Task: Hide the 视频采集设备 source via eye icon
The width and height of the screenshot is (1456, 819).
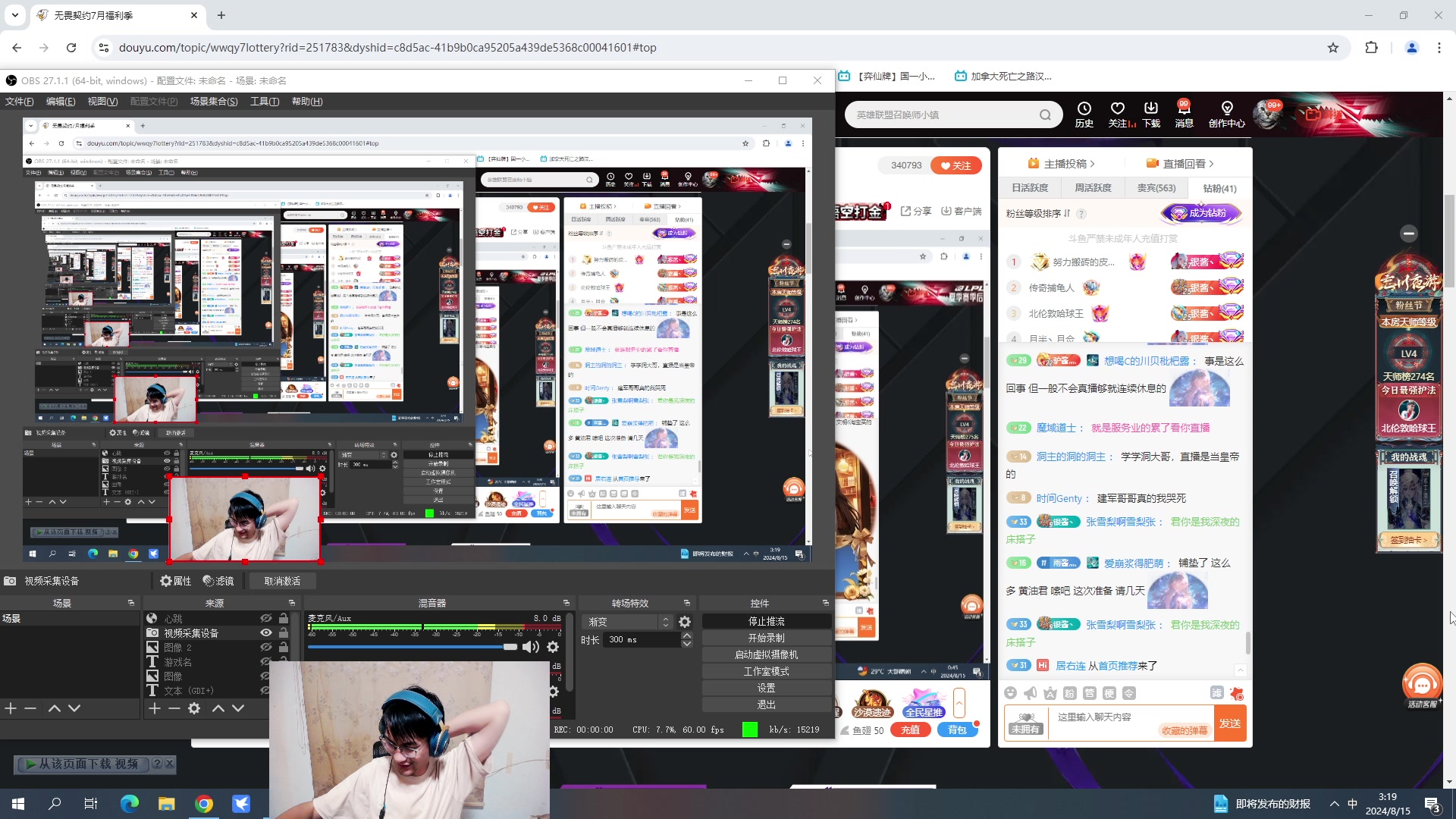Action: 266,633
